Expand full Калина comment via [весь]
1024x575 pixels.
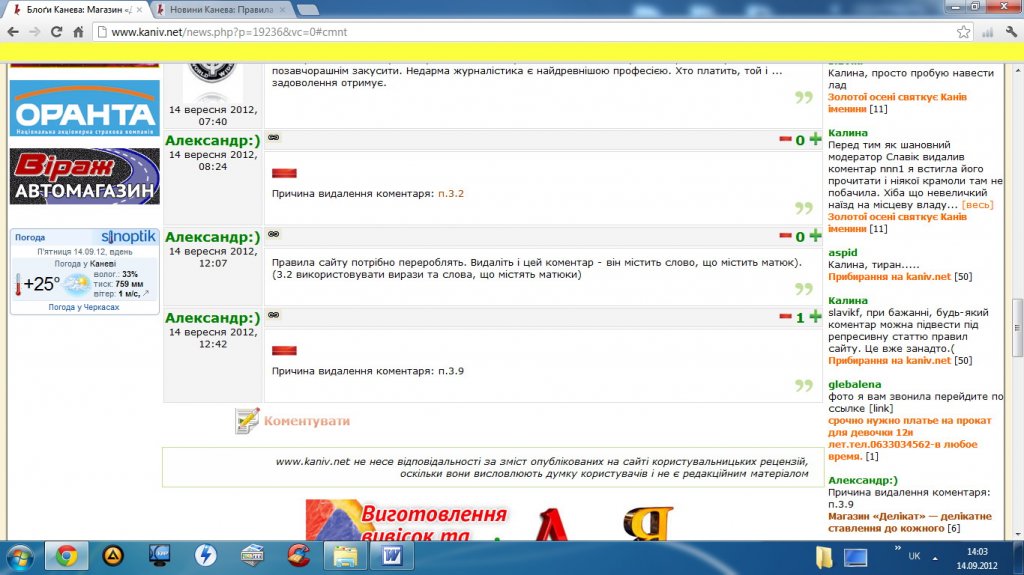pos(978,205)
